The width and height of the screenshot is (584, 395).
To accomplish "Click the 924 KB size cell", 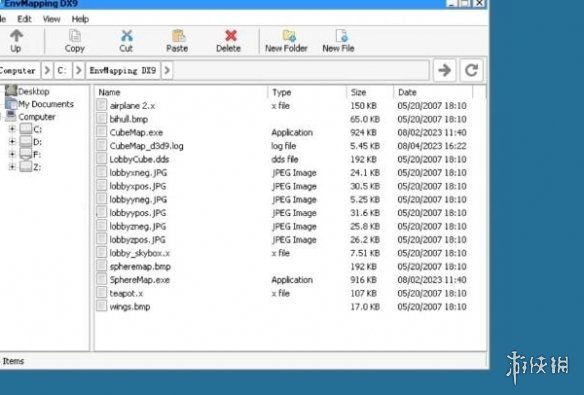I will coord(363,133).
